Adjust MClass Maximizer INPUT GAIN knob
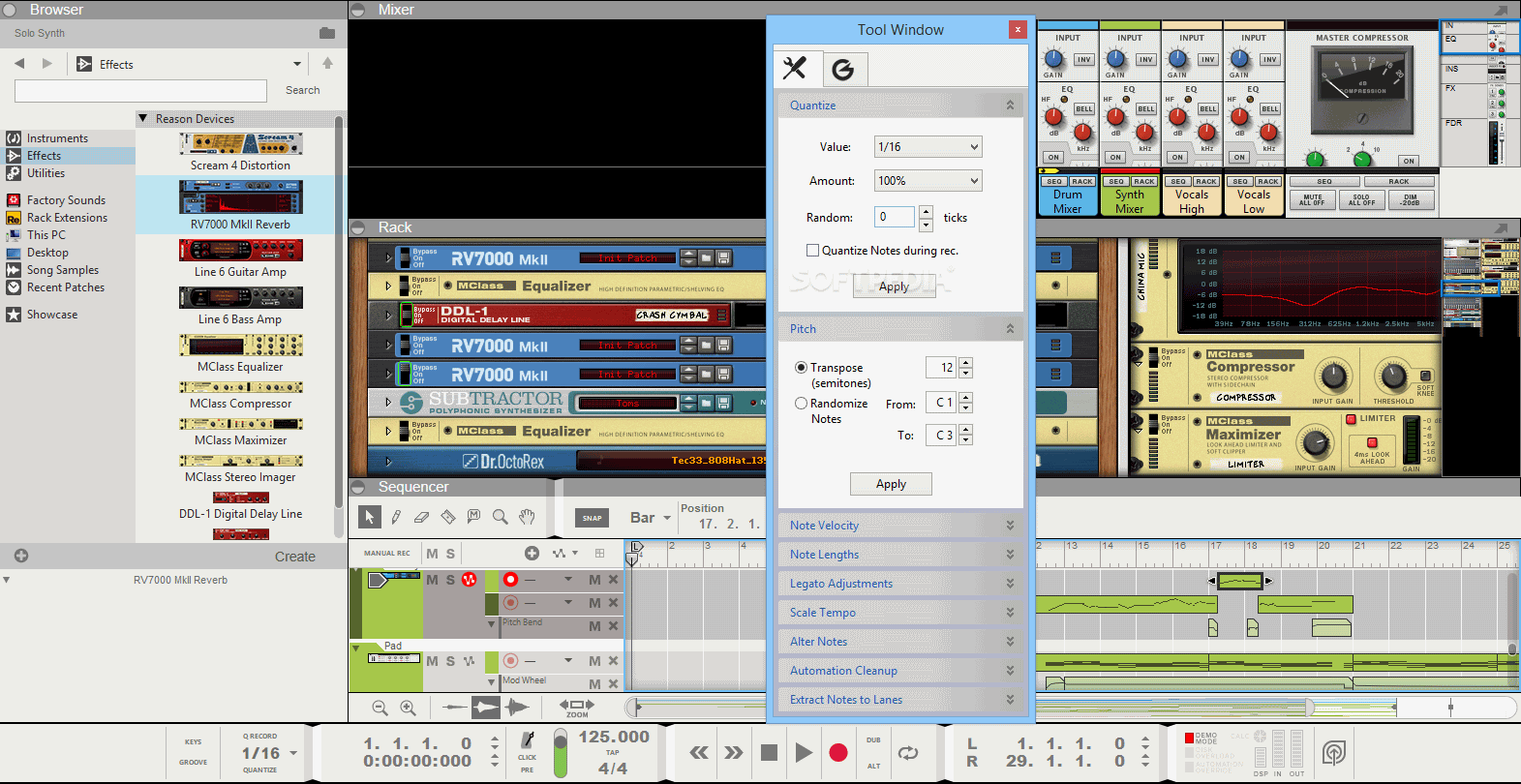The image size is (1521, 784). (x=1314, y=444)
